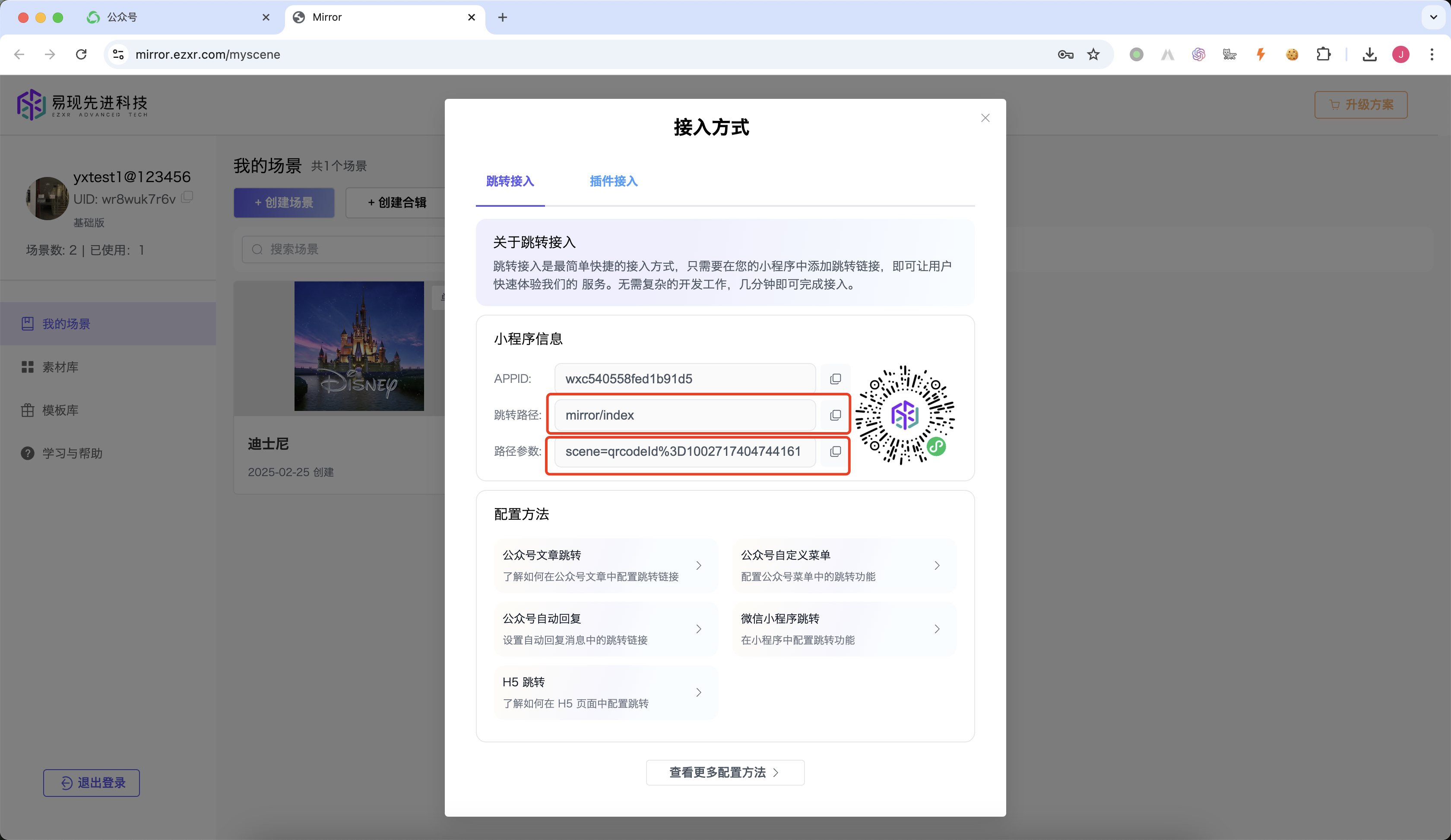Open 微信小程序跳转 configuration guide
The width and height of the screenshot is (1451, 840).
pos(843,628)
